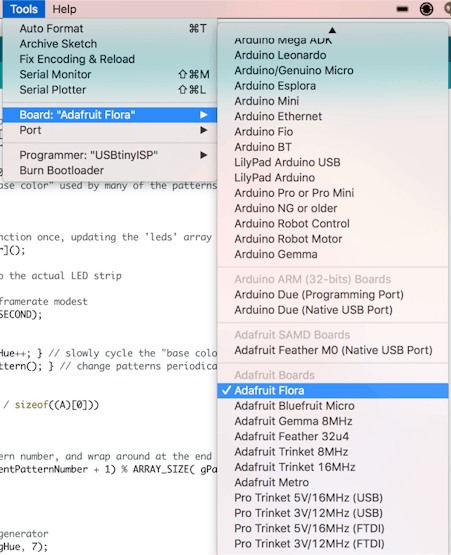Select the LilyPad Arduino USB board

(333, 162)
